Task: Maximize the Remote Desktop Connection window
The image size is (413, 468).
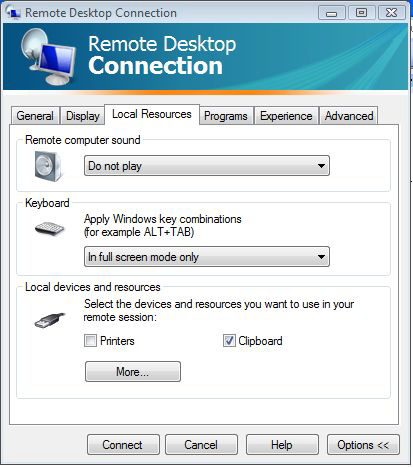Action: (361, 13)
